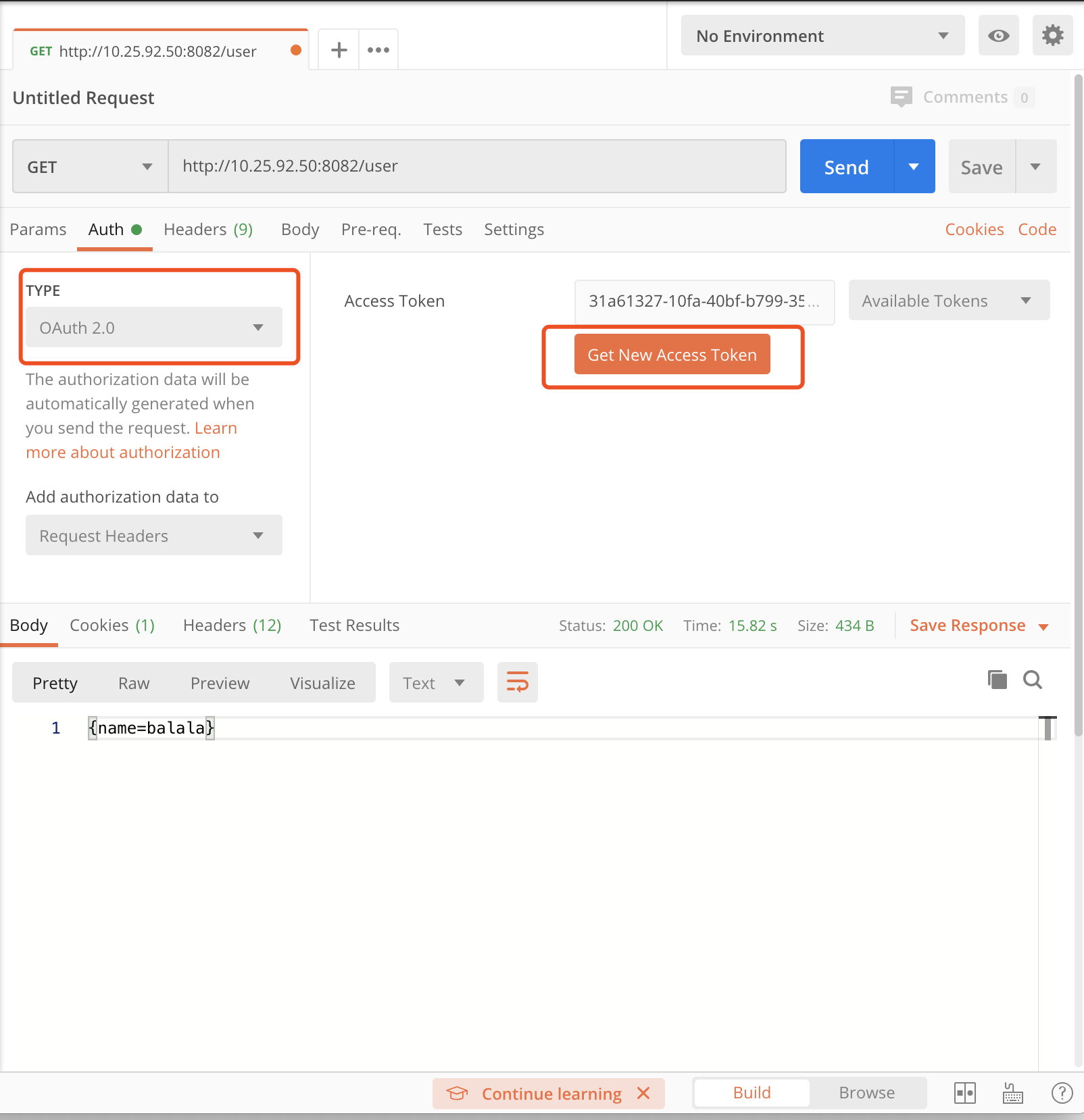Open manage environments gear icon
The width and height of the screenshot is (1084, 1120).
pos(1052,36)
